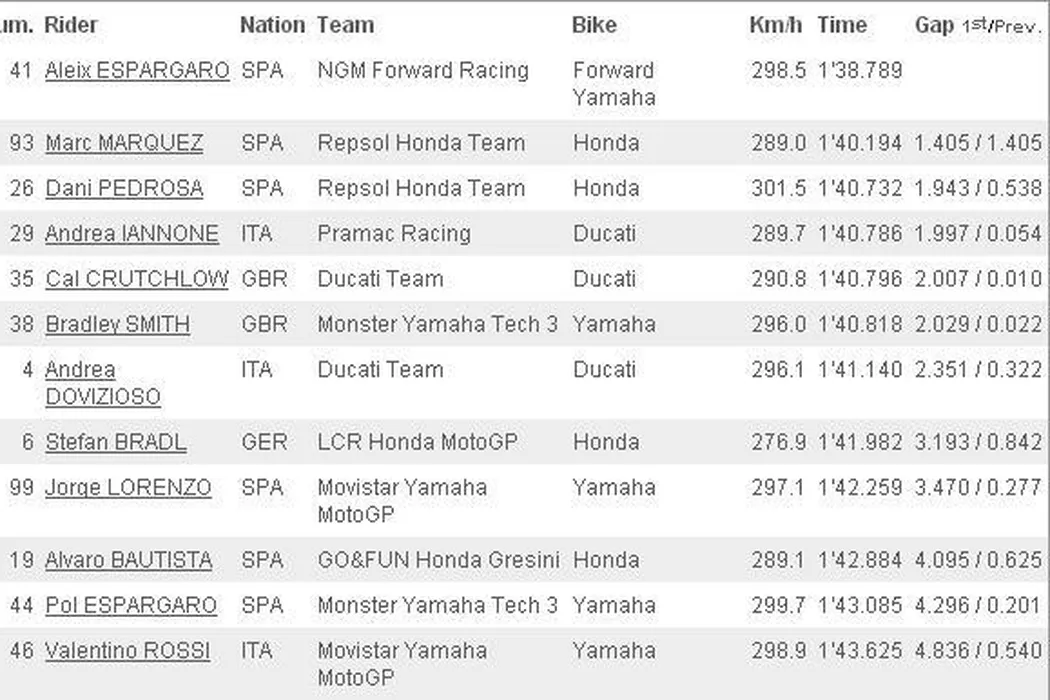Open Bradley SMITH rider page
Image resolution: width=1050 pixels, height=700 pixels.
pyautogui.click(x=117, y=324)
